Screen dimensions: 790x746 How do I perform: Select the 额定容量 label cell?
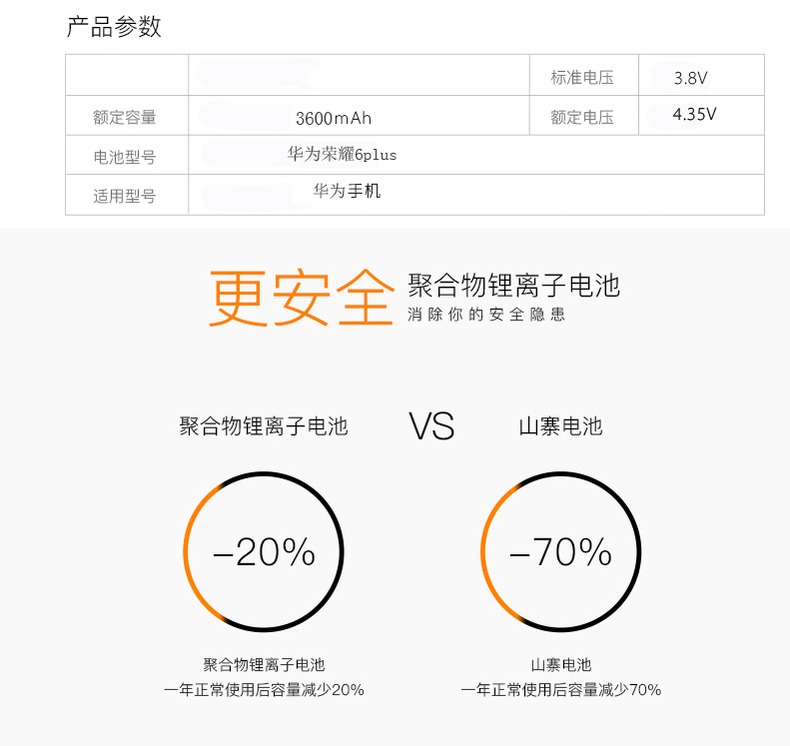click(125, 117)
